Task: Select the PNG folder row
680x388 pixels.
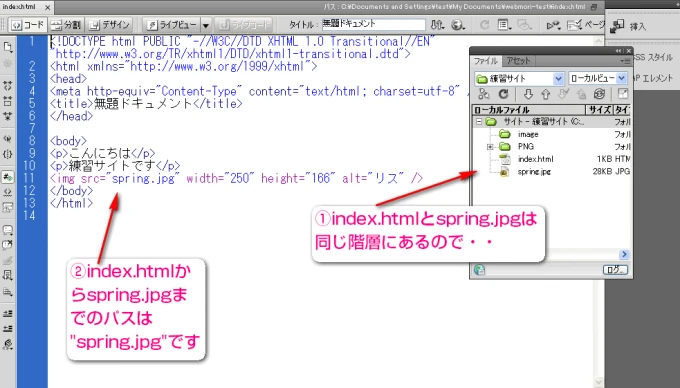Action: (552, 147)
